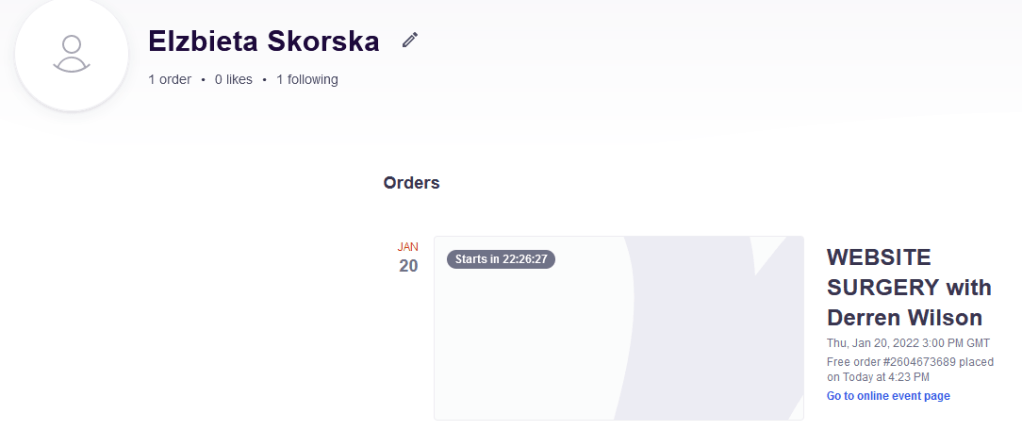Click the "Derren Wilson" line of the title

pyautogui.click(x=905, y=318)
